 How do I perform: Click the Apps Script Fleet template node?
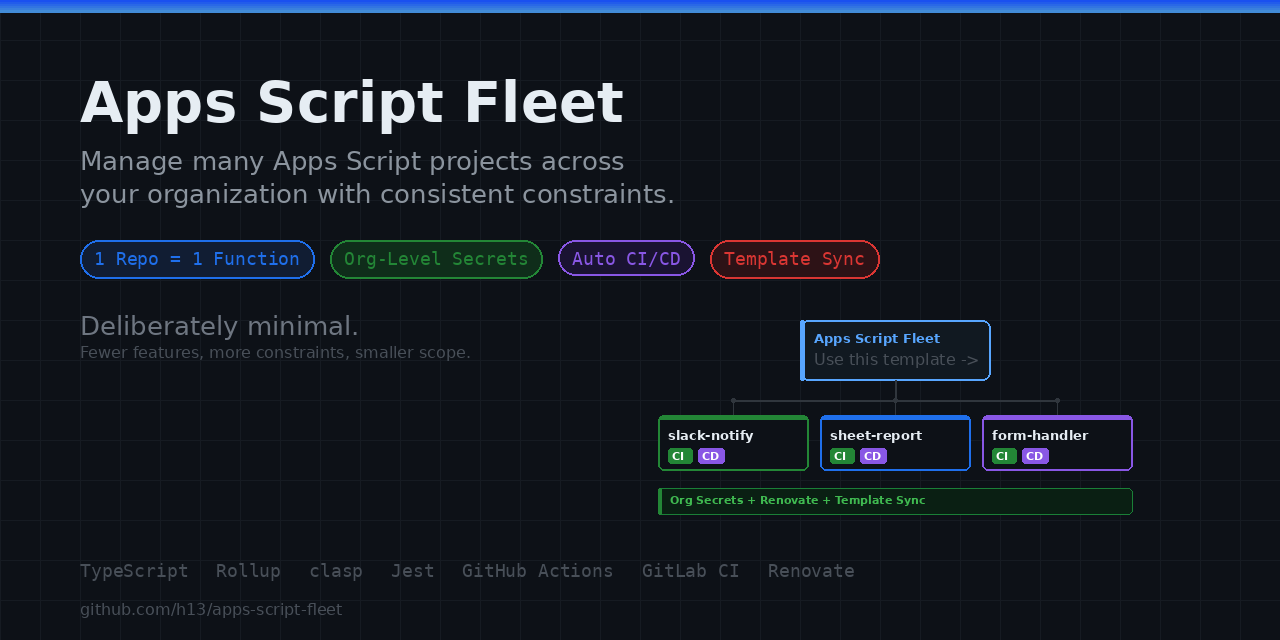click(895, 350)
